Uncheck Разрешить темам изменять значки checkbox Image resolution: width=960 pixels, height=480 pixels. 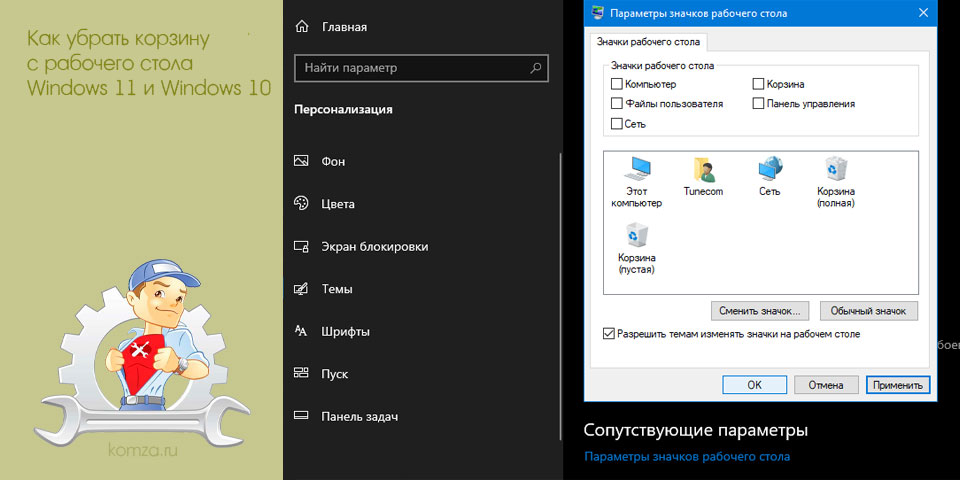609,334
